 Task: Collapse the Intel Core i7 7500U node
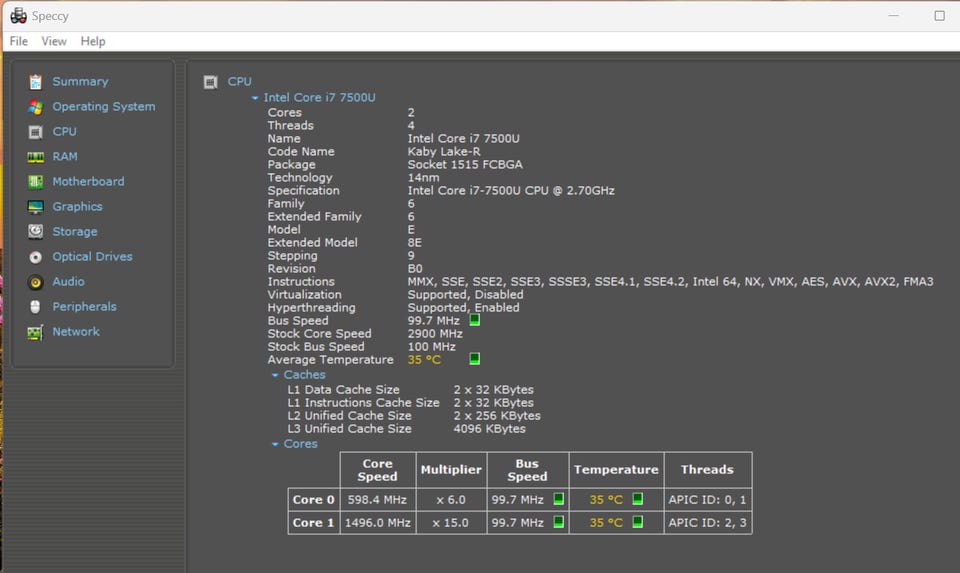tap(255, 98)
